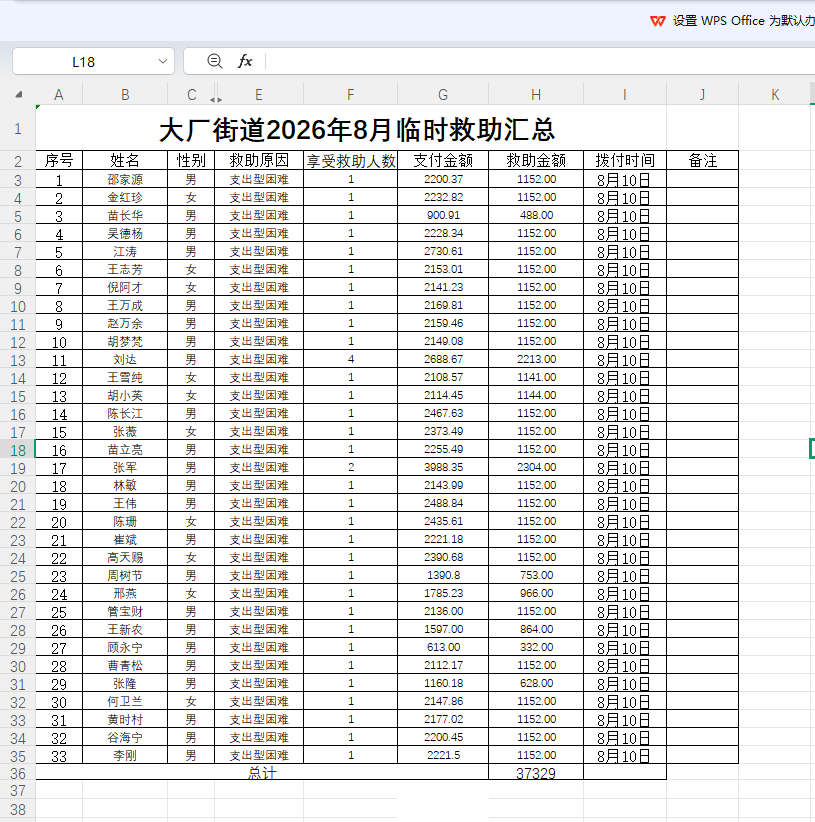The width and height of the screenshot is (815, 822).
Task: Click relief amount 753.00
Action: click(536, 576)
